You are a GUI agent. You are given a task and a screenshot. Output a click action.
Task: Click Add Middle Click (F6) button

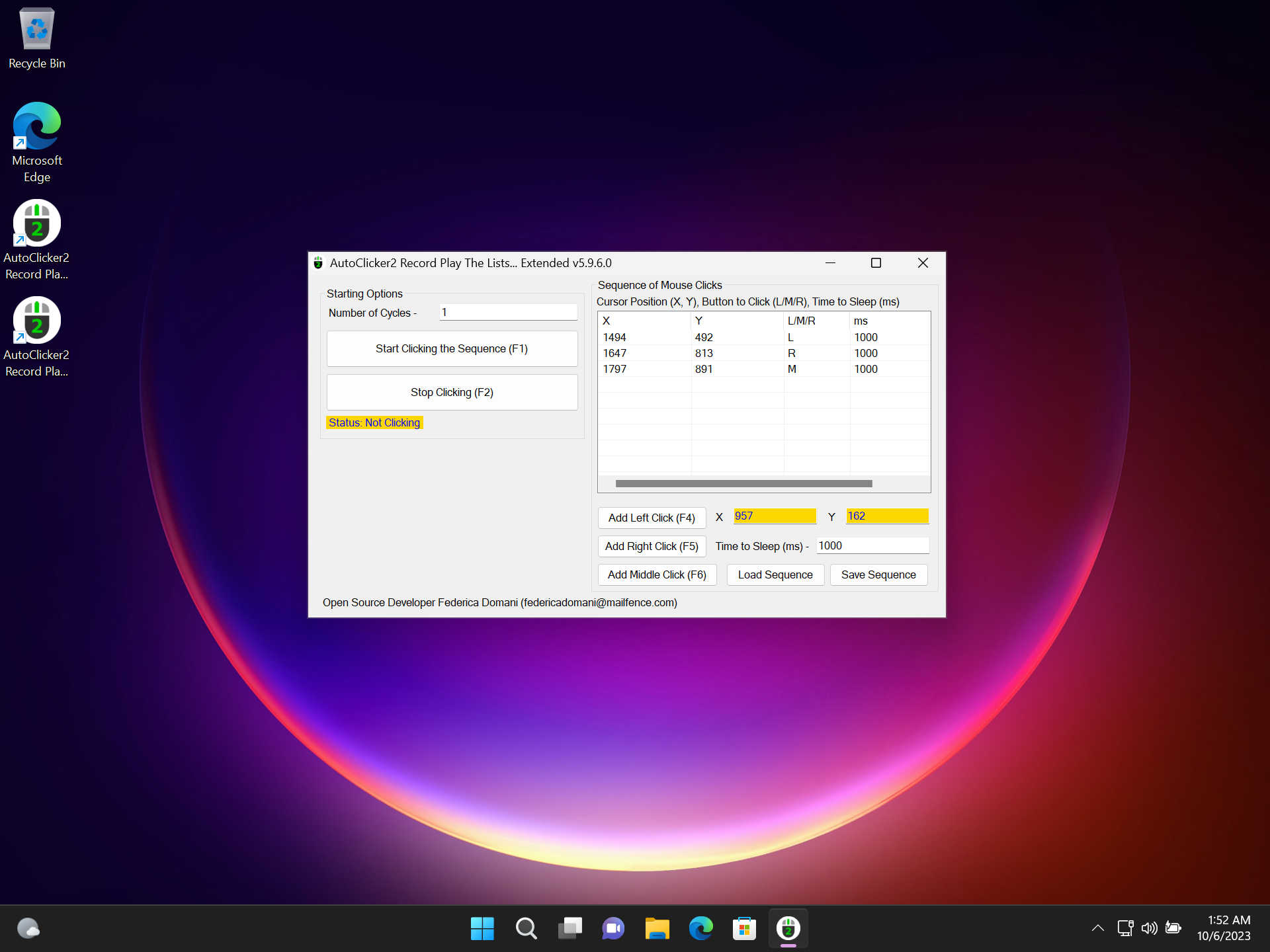pos(657,575)
